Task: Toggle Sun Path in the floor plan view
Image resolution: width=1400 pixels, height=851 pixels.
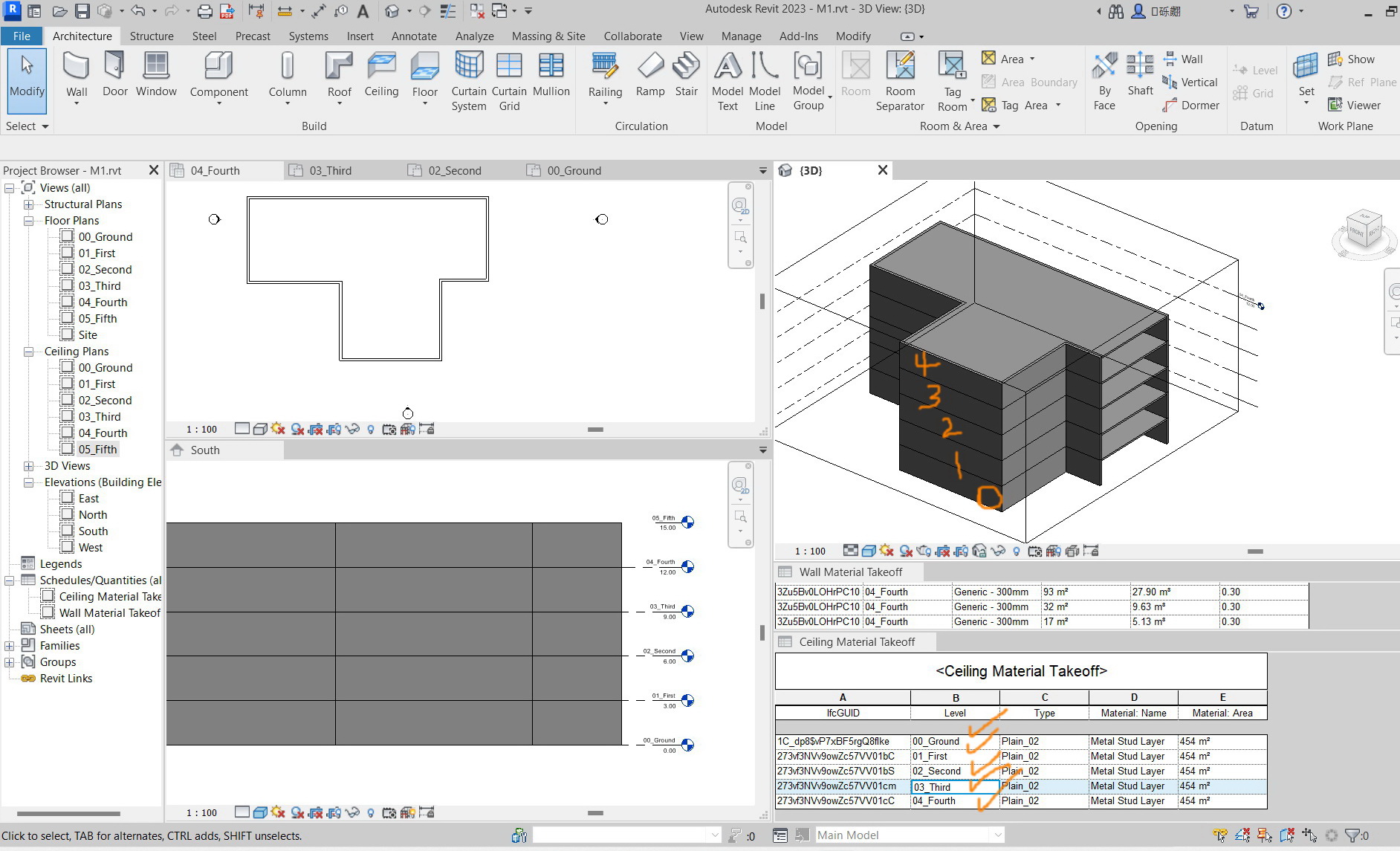Action: [278, 429]
